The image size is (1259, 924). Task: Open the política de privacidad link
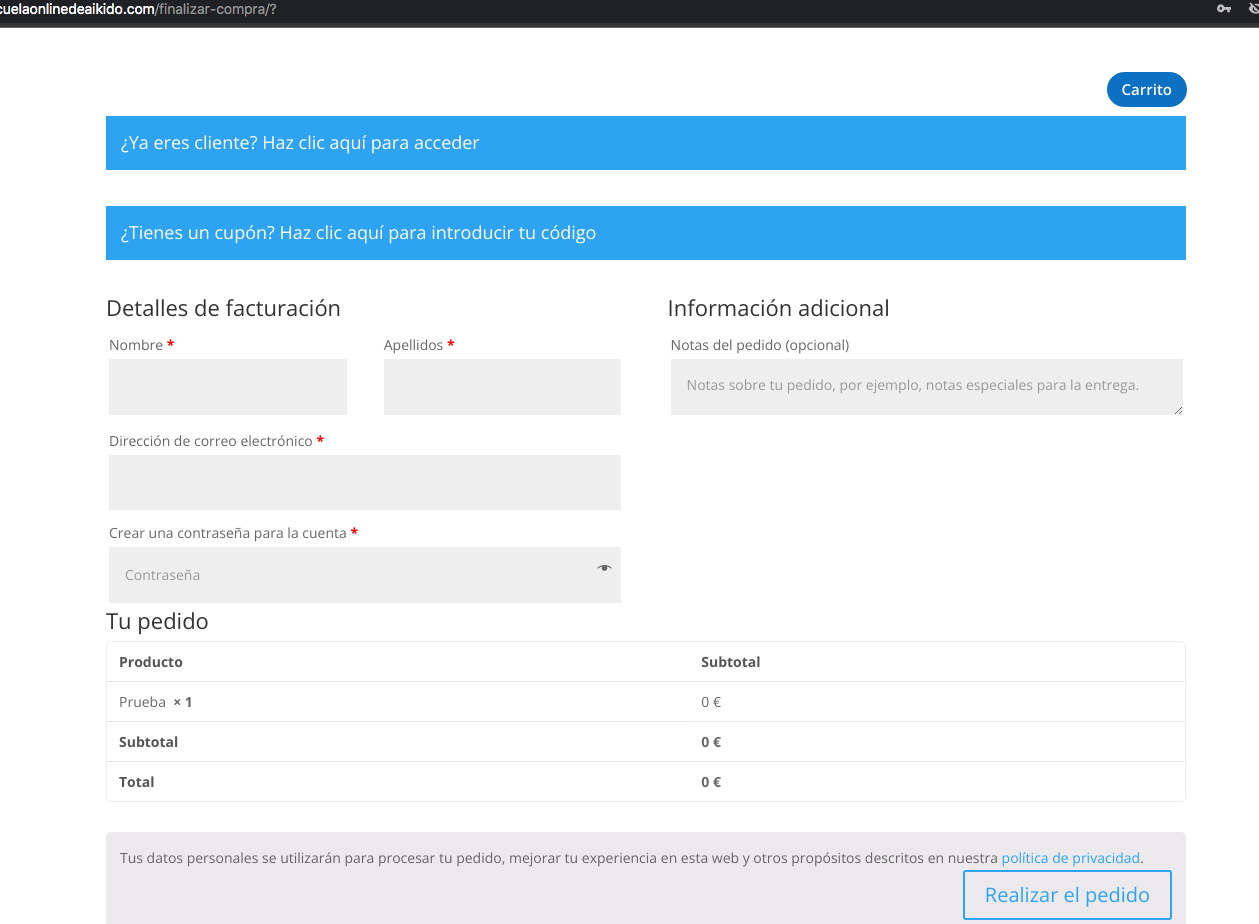coord(1070,858)
